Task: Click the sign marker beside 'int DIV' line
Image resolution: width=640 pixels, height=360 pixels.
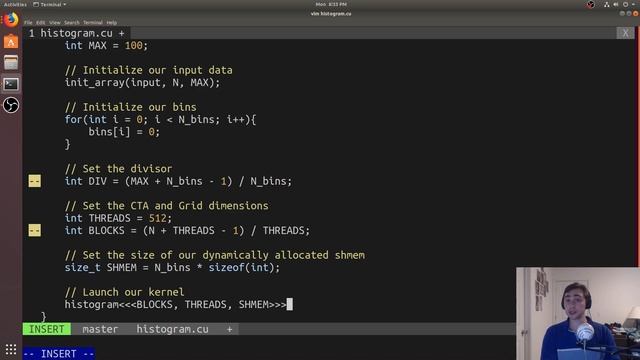Action: tap(35, 181)
